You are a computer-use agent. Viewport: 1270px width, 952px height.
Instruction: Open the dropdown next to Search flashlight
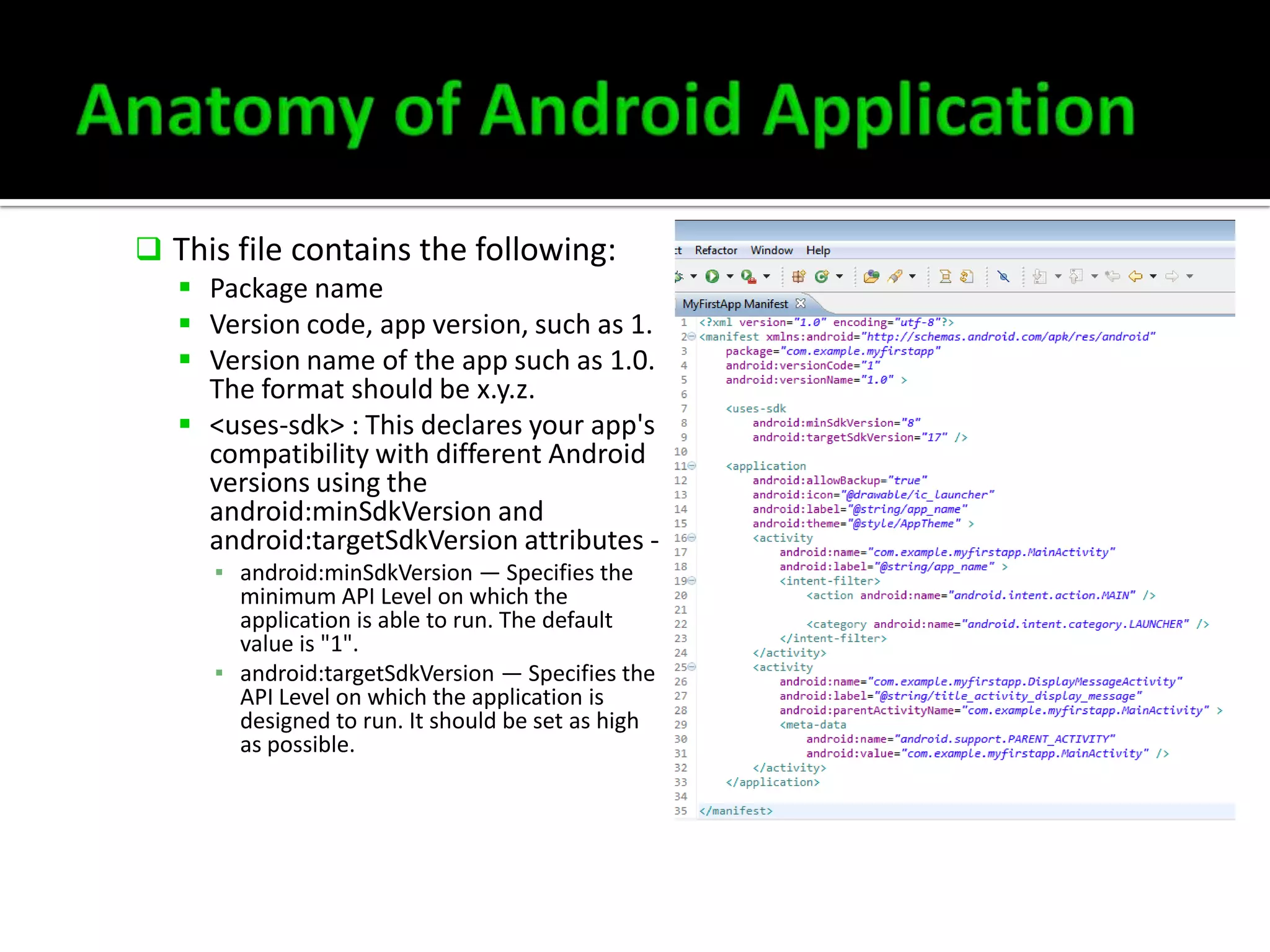coord(912,276)
